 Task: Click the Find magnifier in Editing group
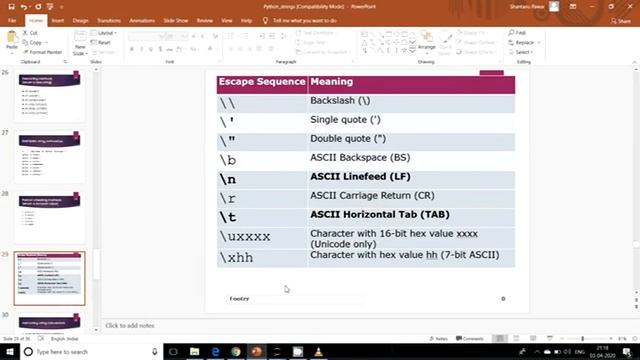[511, 33]
